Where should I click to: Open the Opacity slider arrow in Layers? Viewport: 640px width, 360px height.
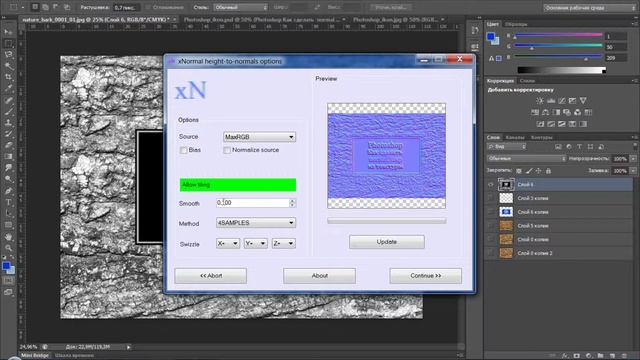[x=633, y=158]
